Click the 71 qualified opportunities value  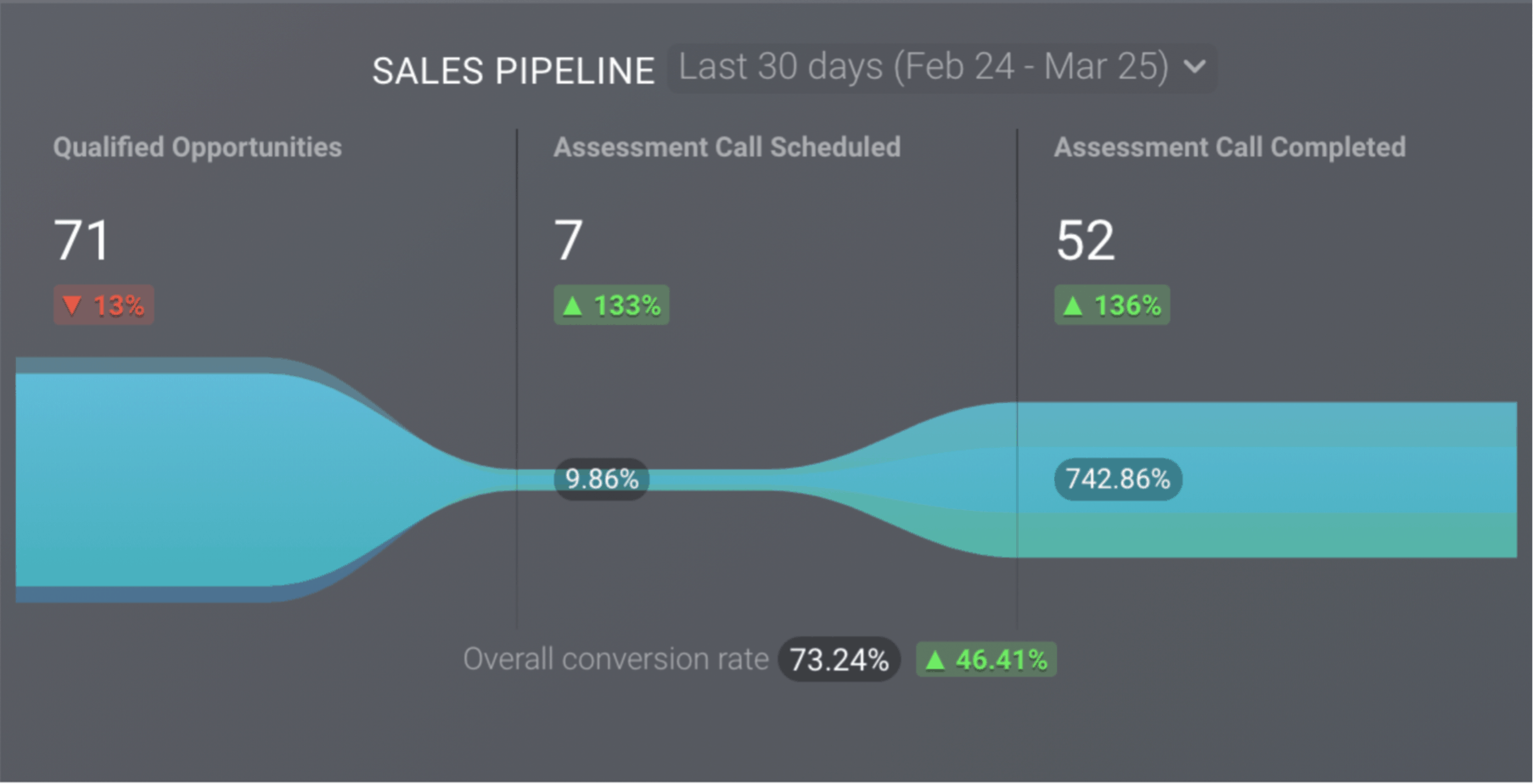tap(81, 240)
